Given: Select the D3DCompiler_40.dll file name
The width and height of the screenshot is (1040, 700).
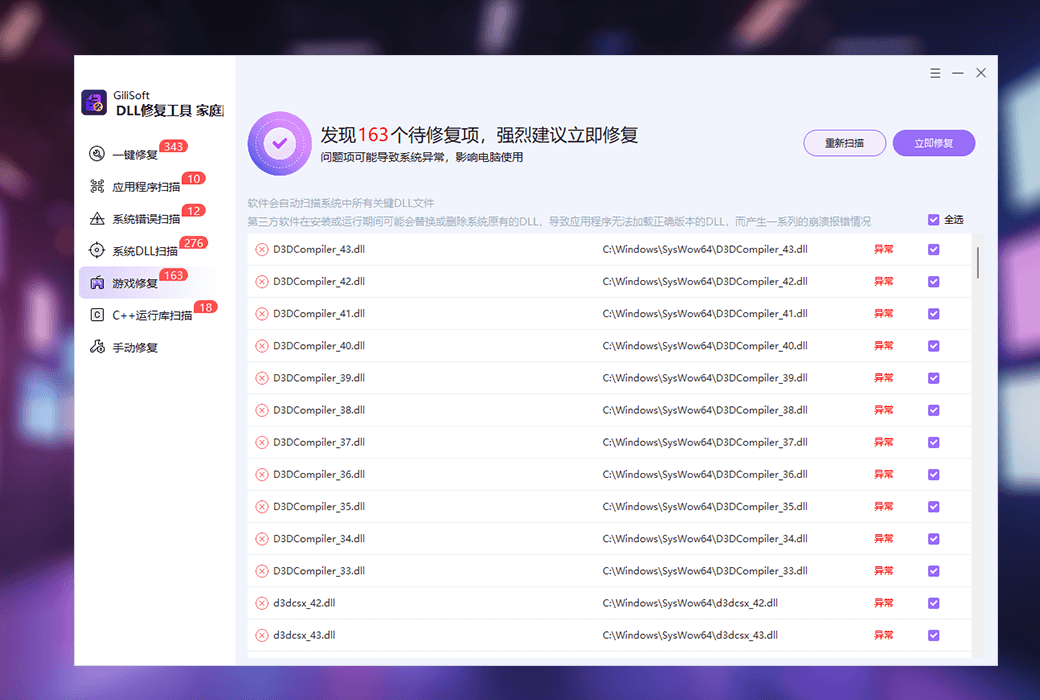Looking at the screenshot, I should [x=319, y=346].
